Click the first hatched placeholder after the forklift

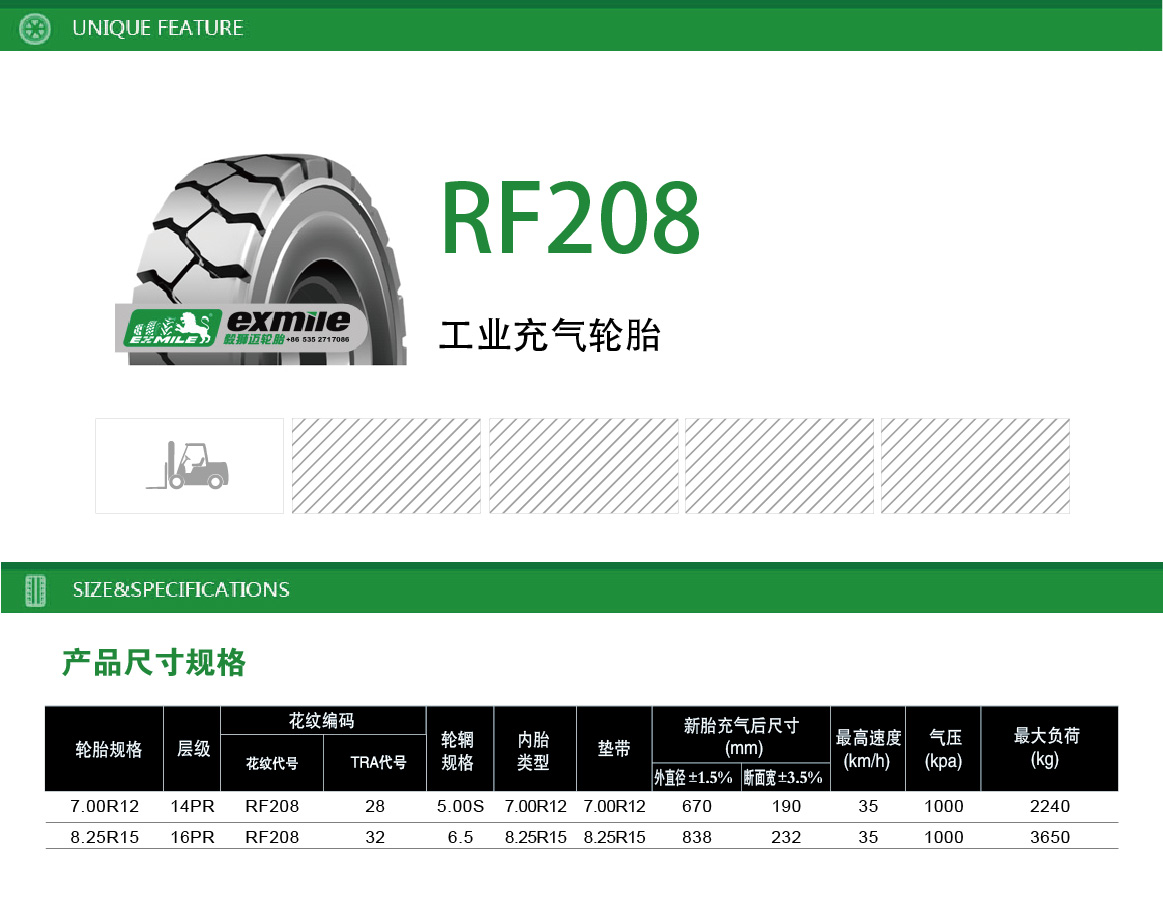[386, 466]
